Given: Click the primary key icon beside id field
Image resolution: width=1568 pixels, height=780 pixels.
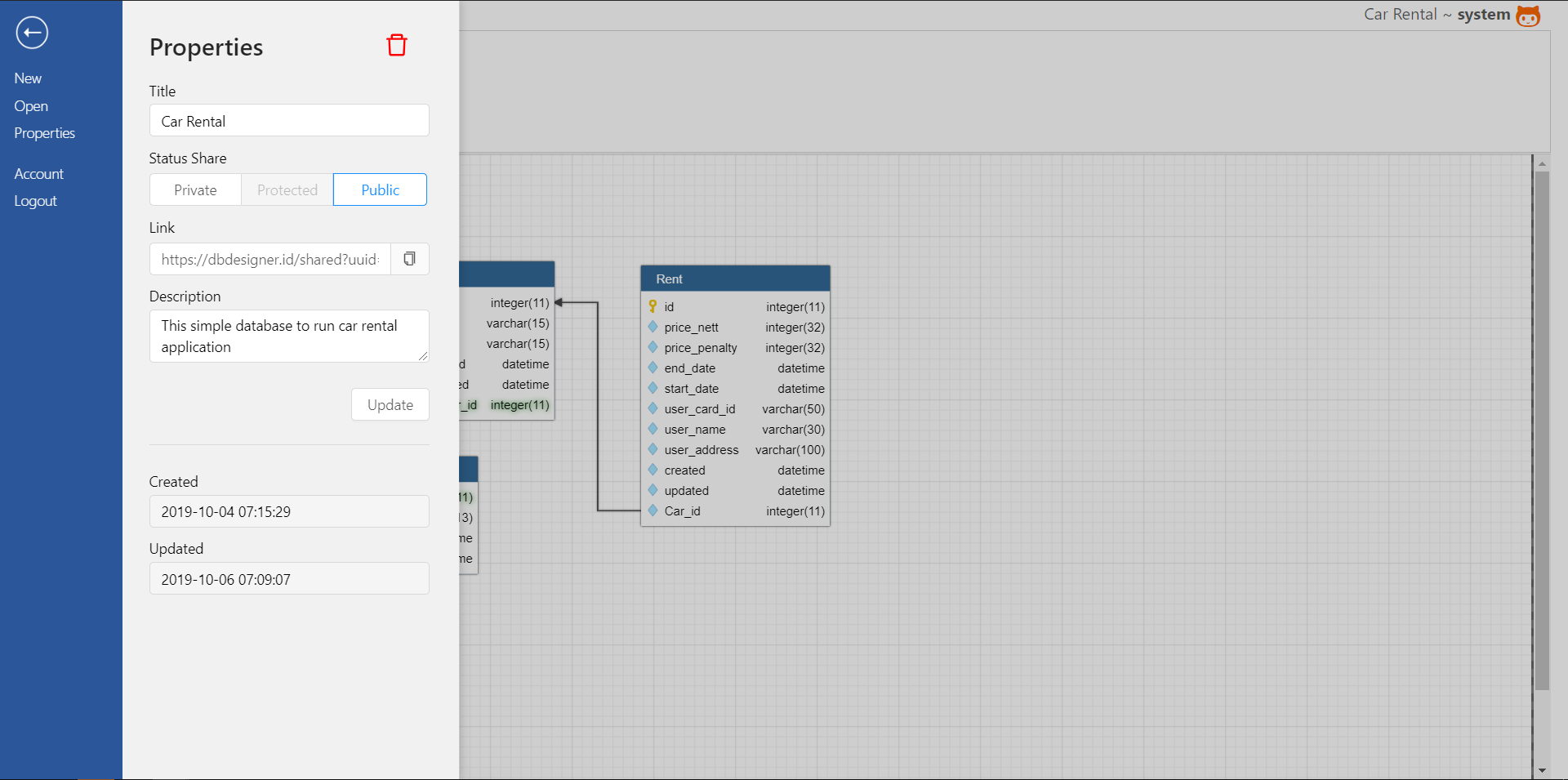Looking at the screenshot, I should [x=653, y=305].
